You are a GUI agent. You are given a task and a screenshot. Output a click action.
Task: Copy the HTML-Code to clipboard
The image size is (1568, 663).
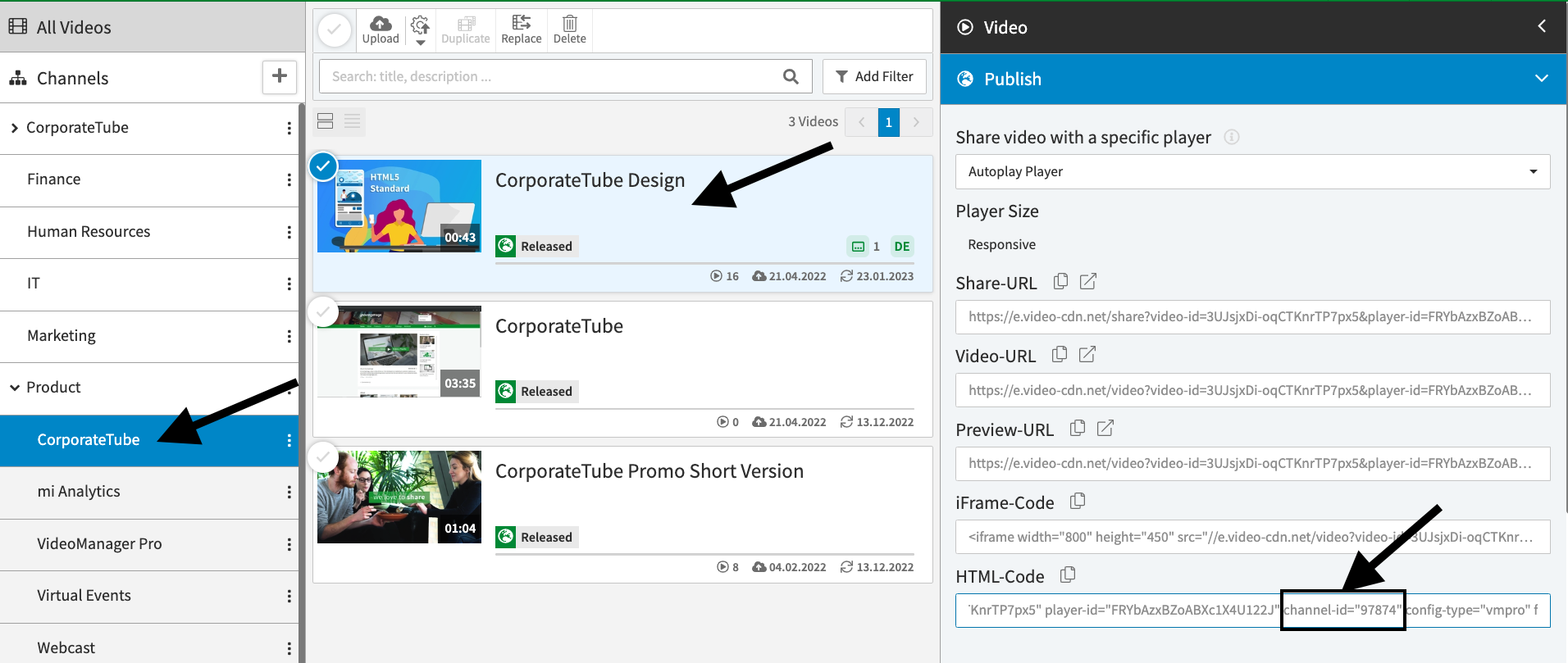[x=1068, y=574]
